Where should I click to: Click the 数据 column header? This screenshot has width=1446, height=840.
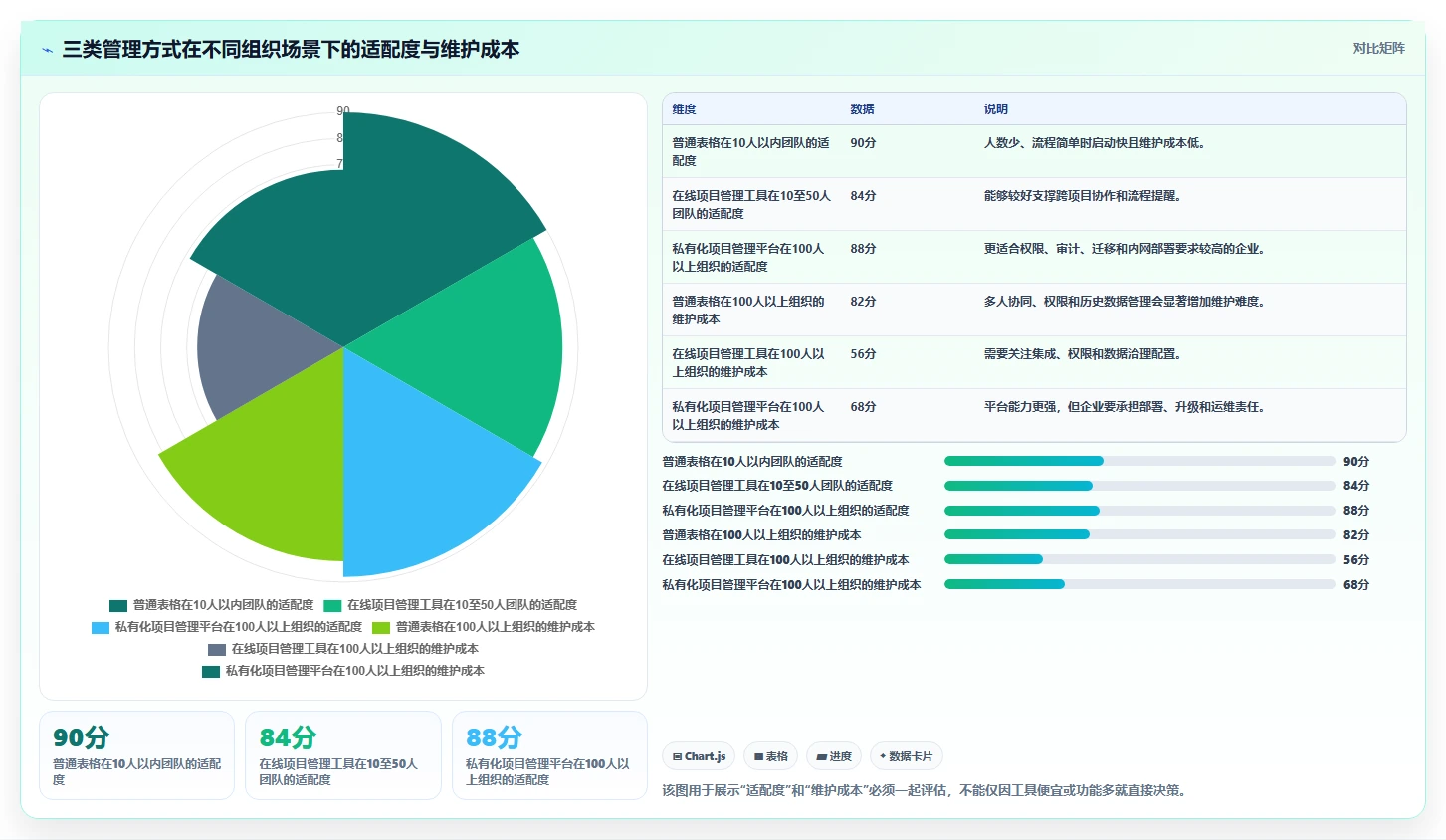[x=862, y=109]
